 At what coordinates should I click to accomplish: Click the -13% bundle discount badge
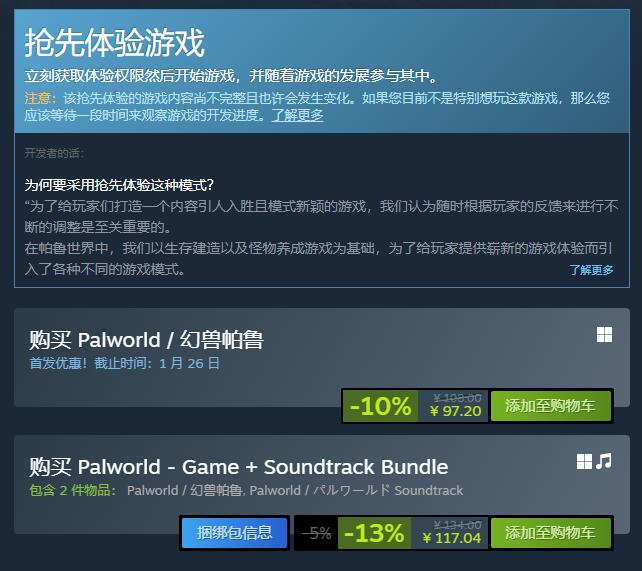tap(374, 533)
